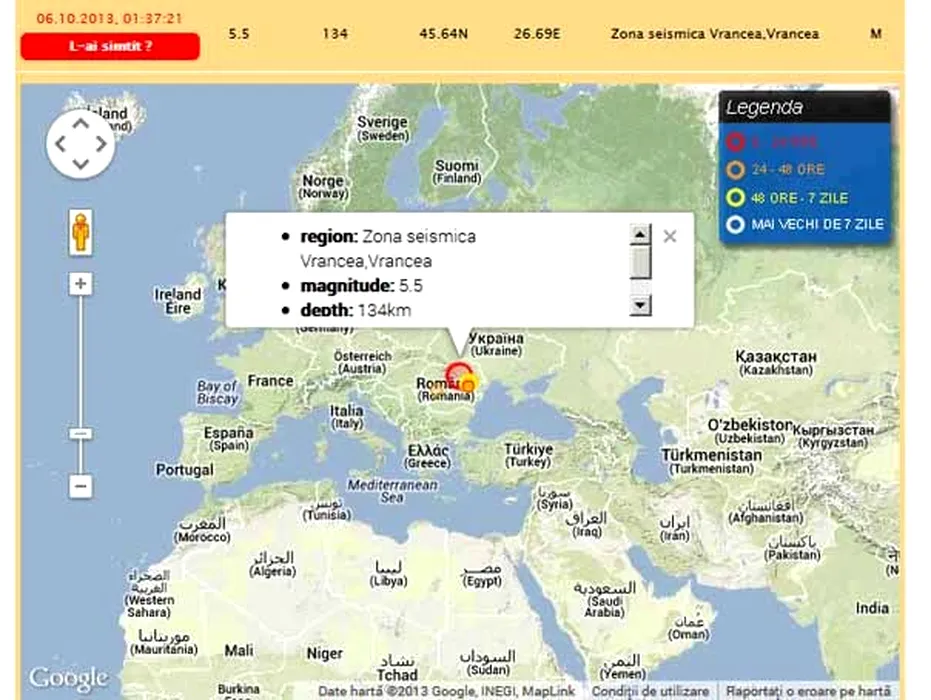Viewport: 931px width, 700px height.
Task: Click the popup scroll down arrow
Action: click(x=640, y=306)
